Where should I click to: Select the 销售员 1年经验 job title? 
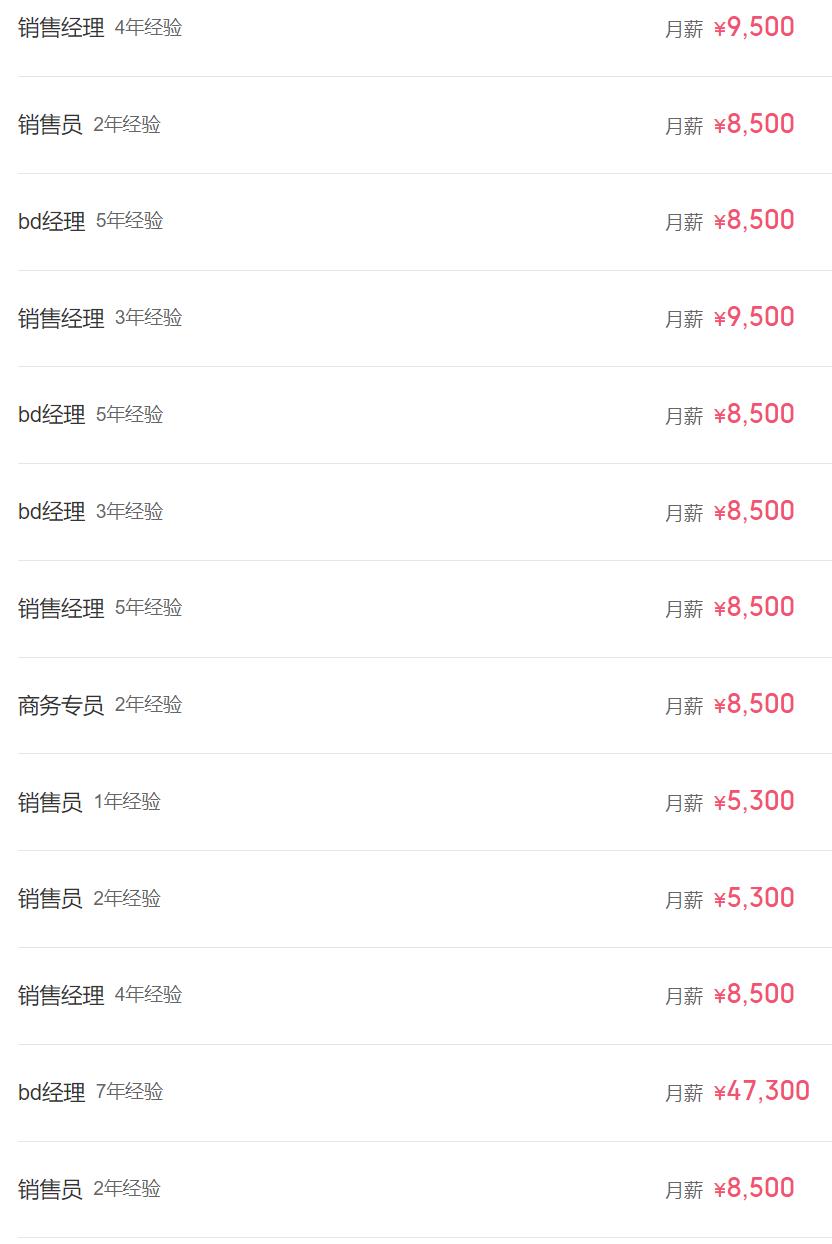click(x=50, y=802)
